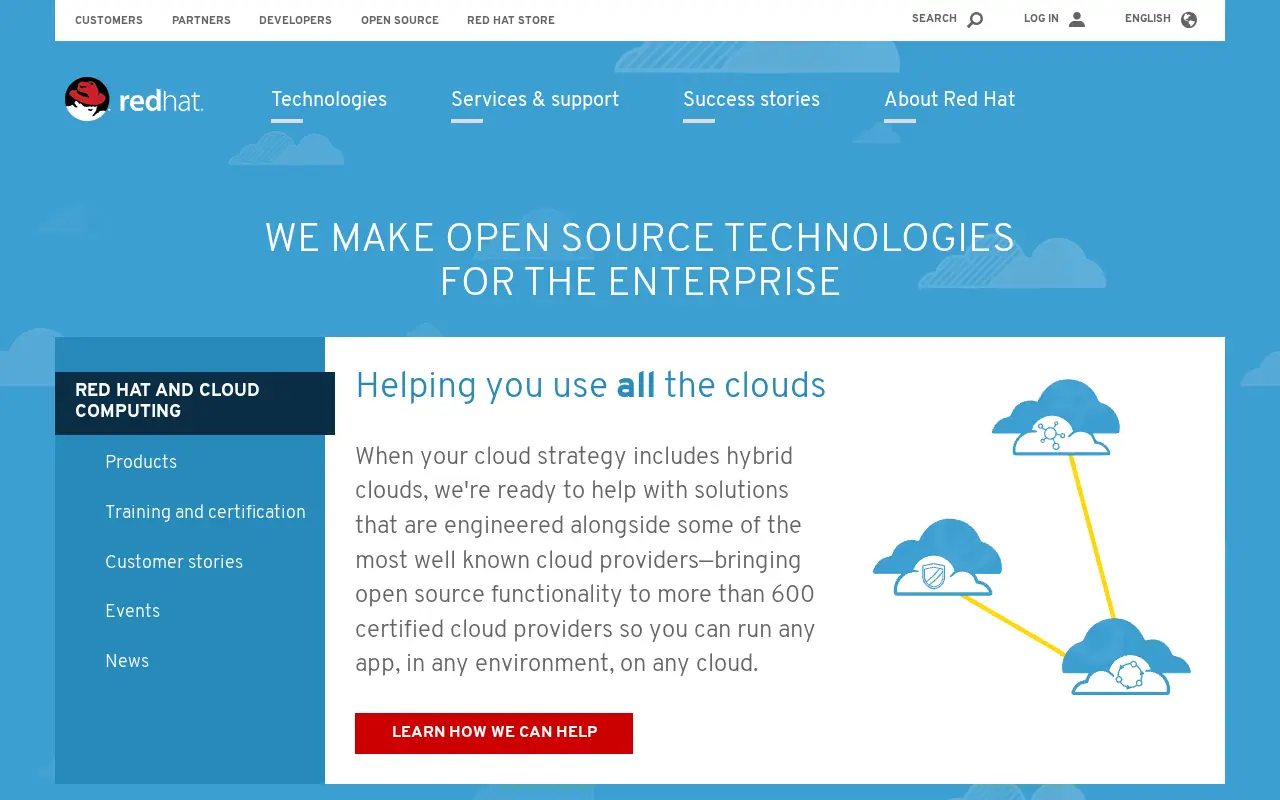Select Red Hat and Cloud Computing tab

195,403
